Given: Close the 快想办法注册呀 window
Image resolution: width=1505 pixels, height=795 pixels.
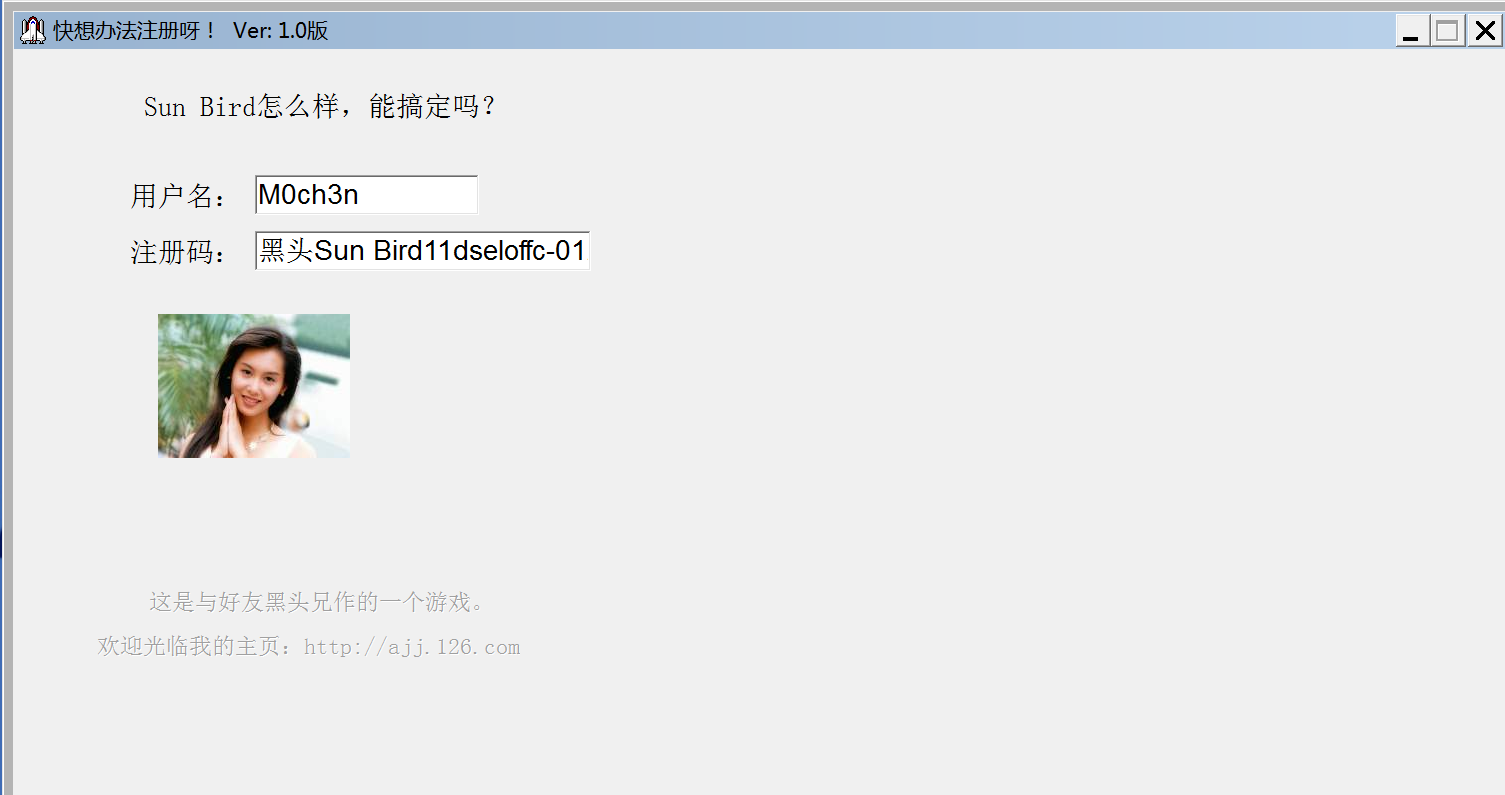Looking at the screenshot, I should 1484,31.
